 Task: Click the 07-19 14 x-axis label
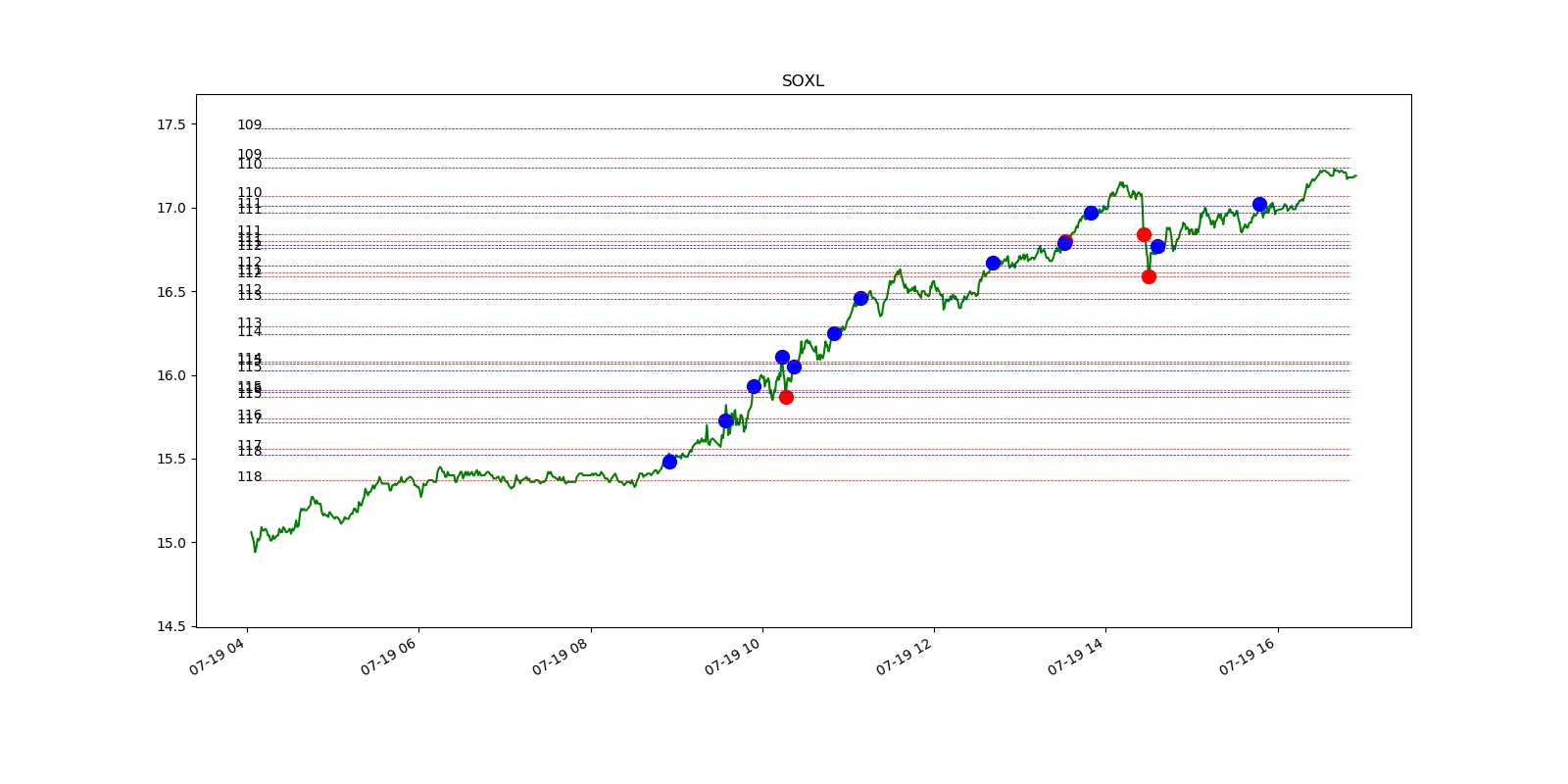coord(1076,657)
